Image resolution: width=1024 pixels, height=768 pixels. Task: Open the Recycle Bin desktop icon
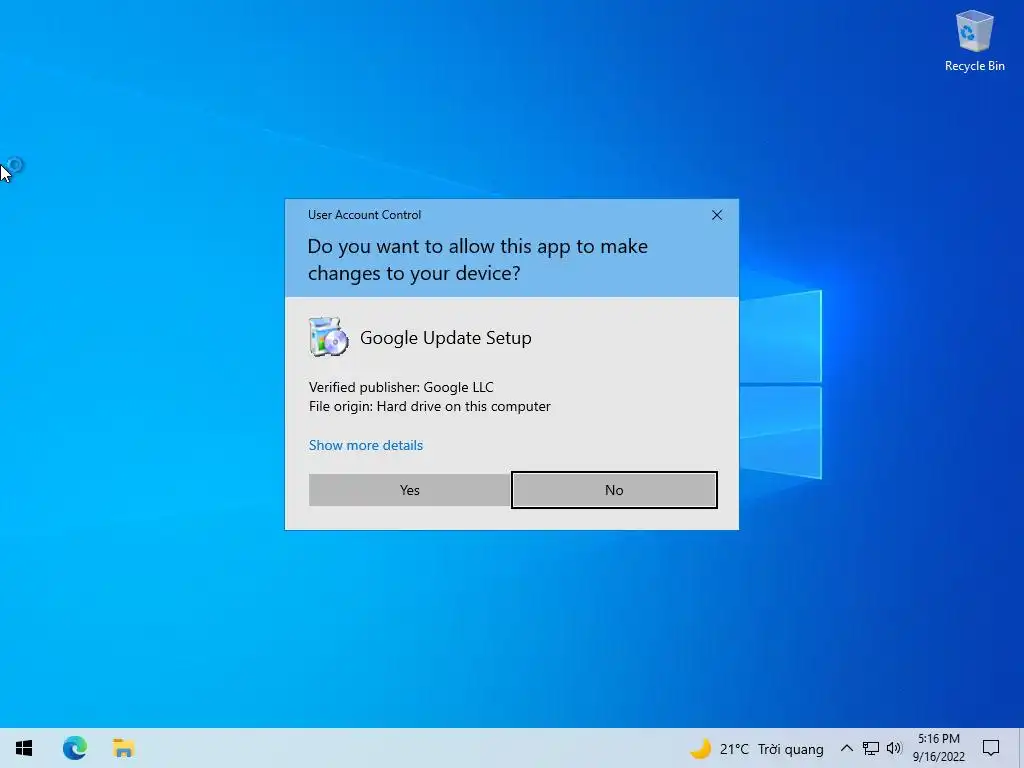[x=974, y=40]
